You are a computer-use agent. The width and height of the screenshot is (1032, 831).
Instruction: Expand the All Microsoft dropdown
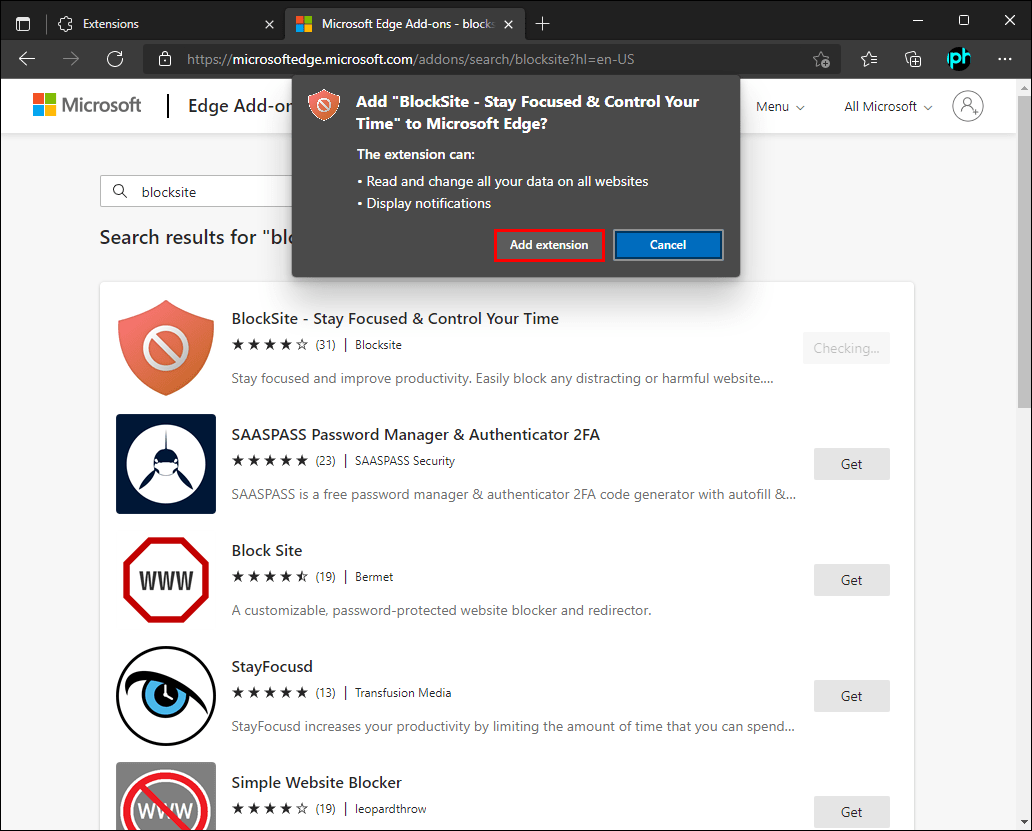886,105
